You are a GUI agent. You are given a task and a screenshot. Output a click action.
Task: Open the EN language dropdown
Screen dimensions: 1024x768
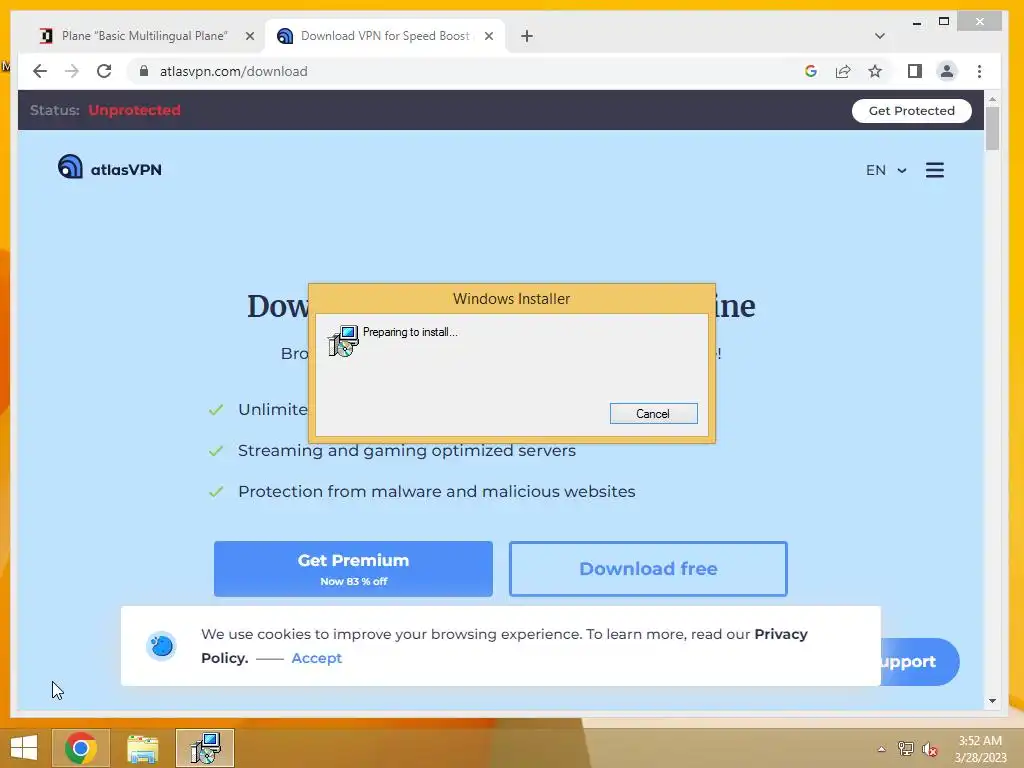[886, 170]
